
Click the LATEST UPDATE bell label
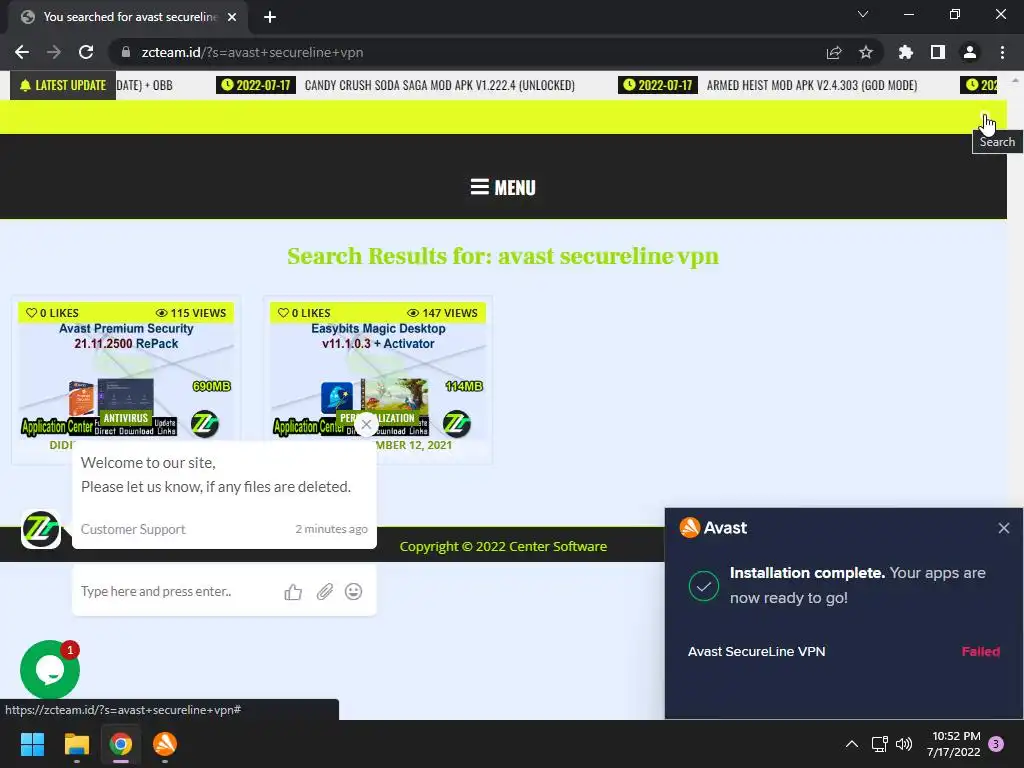tap(63, 85)
